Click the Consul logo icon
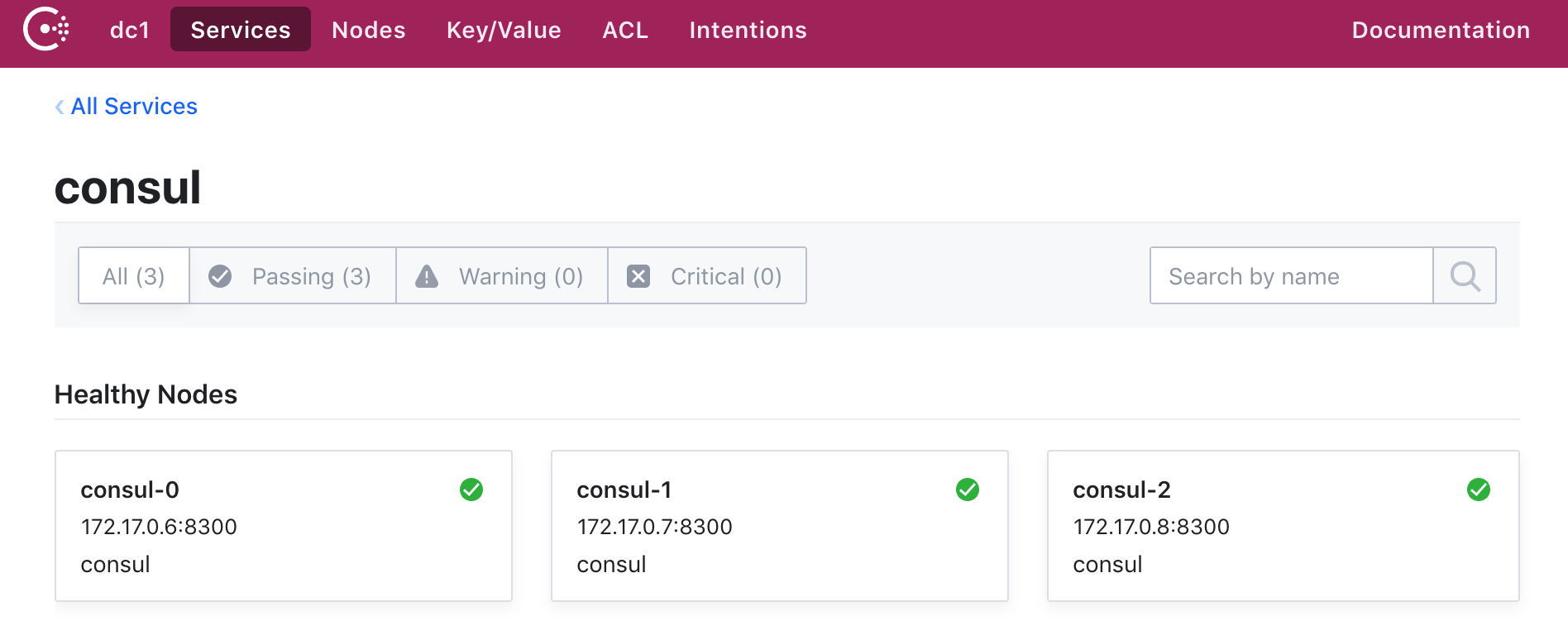 (x=46, y=30)
